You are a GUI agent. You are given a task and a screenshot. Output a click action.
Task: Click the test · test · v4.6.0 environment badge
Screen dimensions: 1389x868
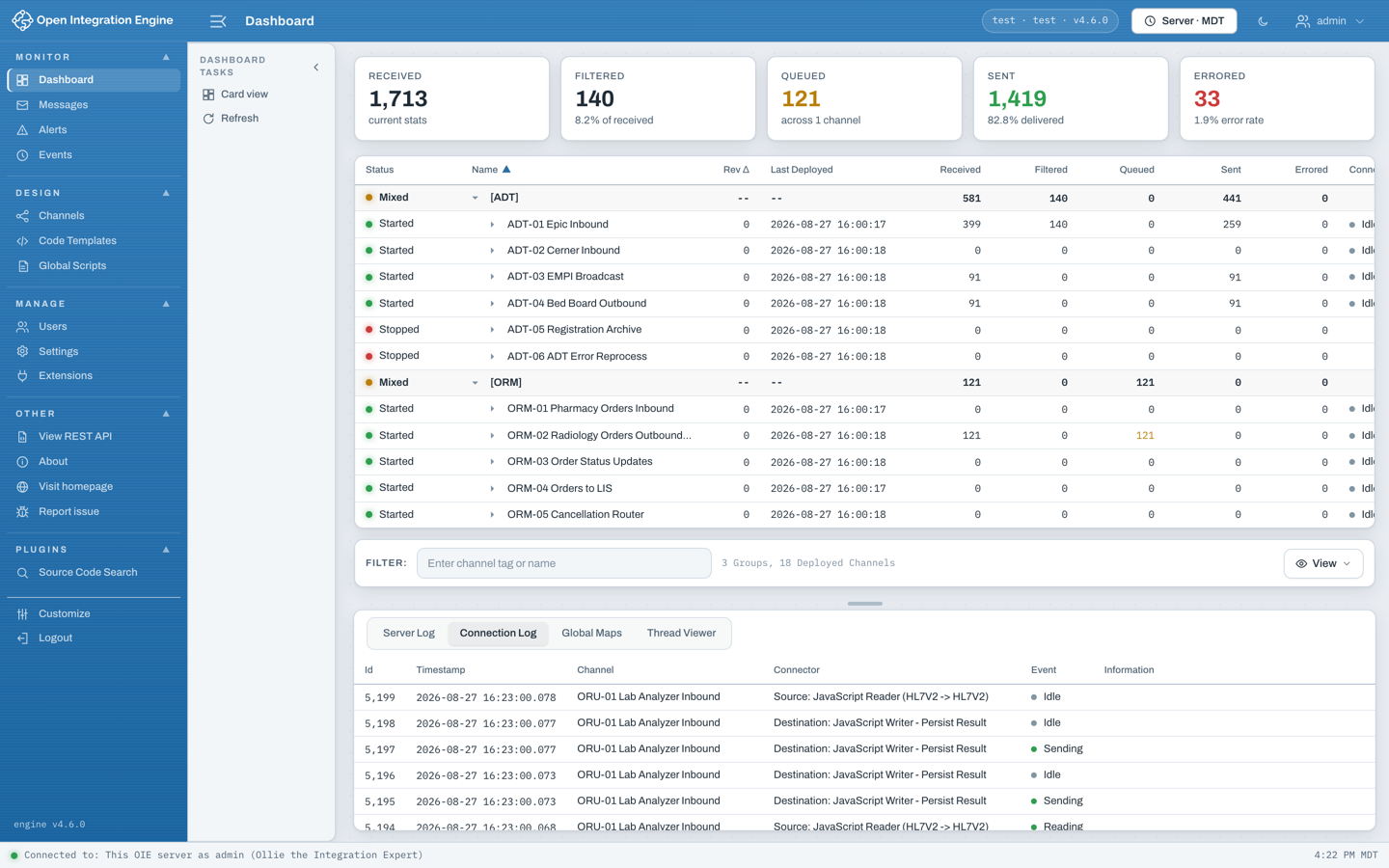tap(1050, 21)
